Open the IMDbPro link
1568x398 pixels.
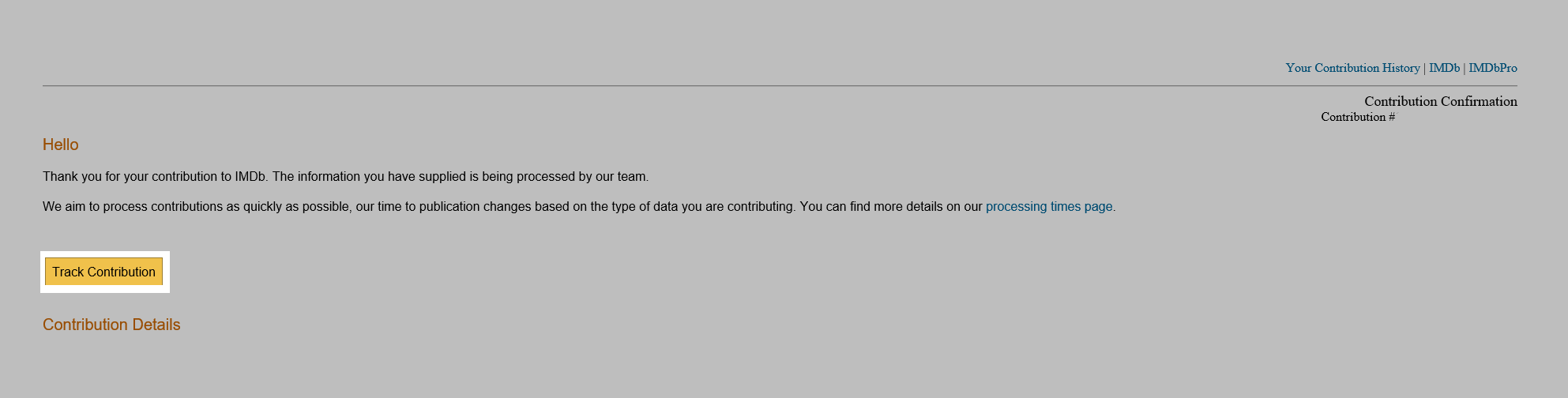[x=1492, y=68]
